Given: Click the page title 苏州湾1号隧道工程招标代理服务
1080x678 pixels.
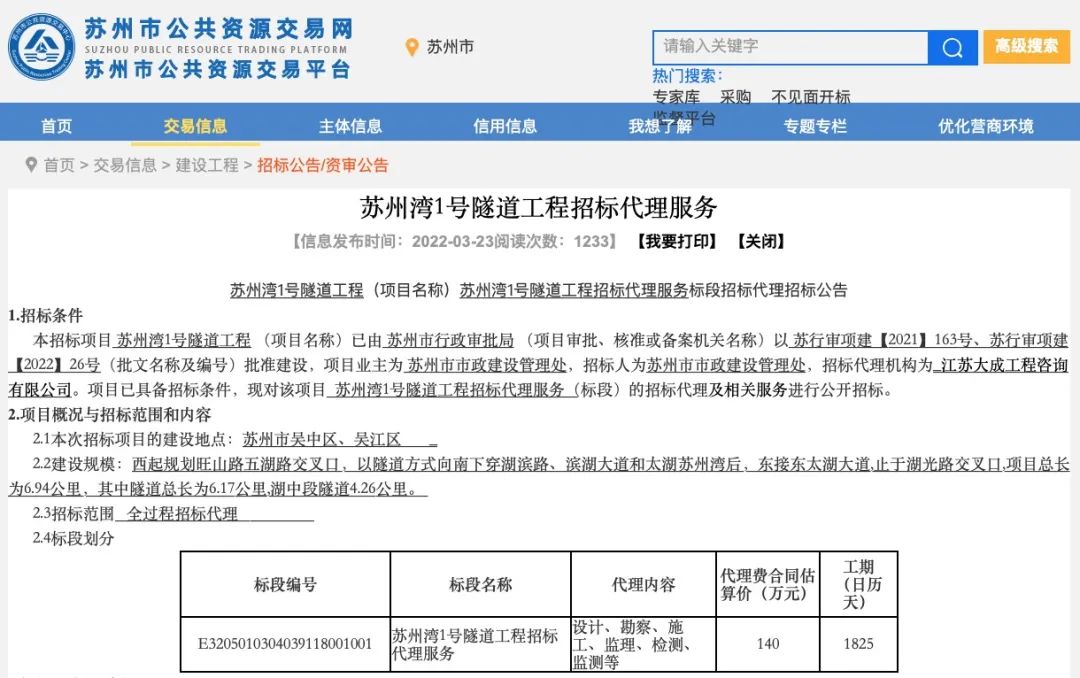Looking at the screenshot, I should pyautogui.click(x=539, y=207).
